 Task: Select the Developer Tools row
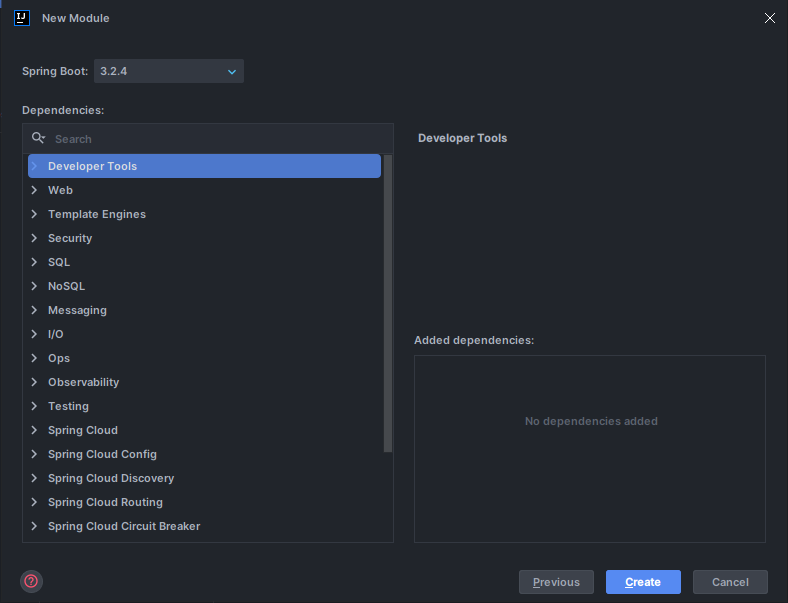click(204, 166)
